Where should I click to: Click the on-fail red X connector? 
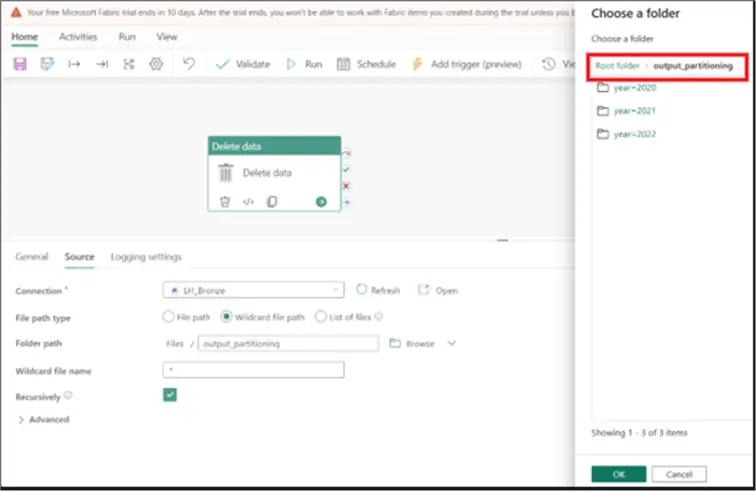pos(346,186)
